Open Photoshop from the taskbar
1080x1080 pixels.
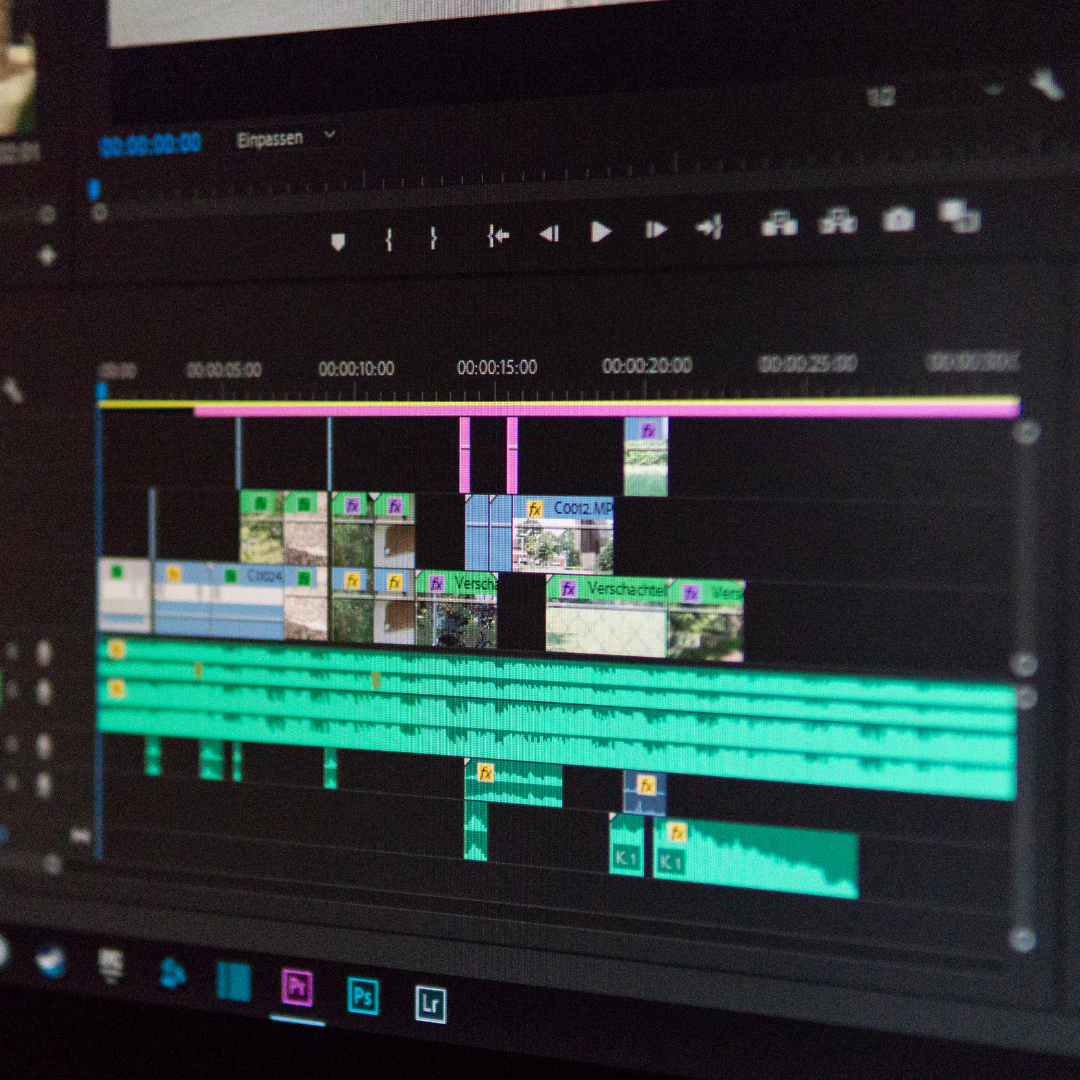pyautogui.click(x=363, y=995)
